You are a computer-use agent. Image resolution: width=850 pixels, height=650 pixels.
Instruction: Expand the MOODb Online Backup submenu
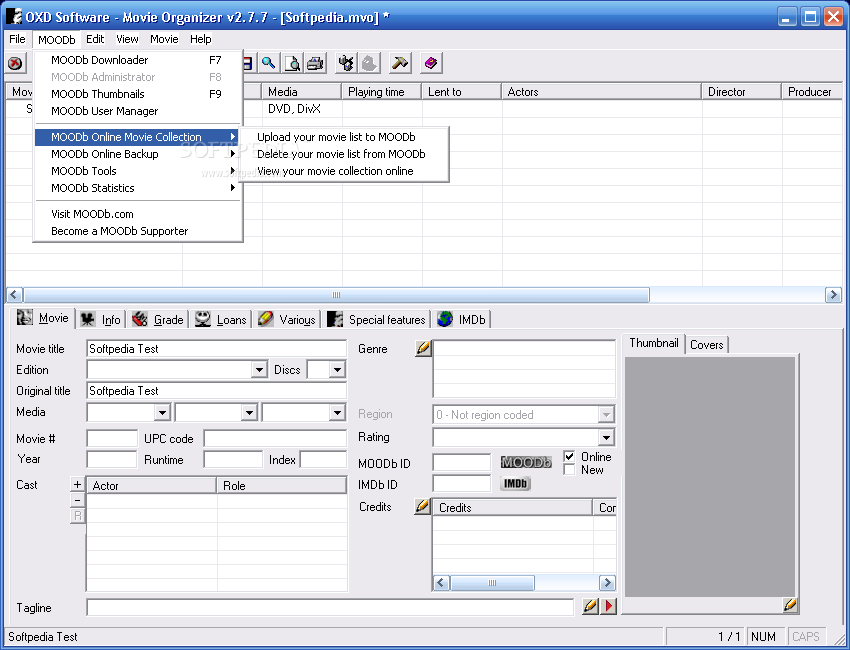[138, 154]
